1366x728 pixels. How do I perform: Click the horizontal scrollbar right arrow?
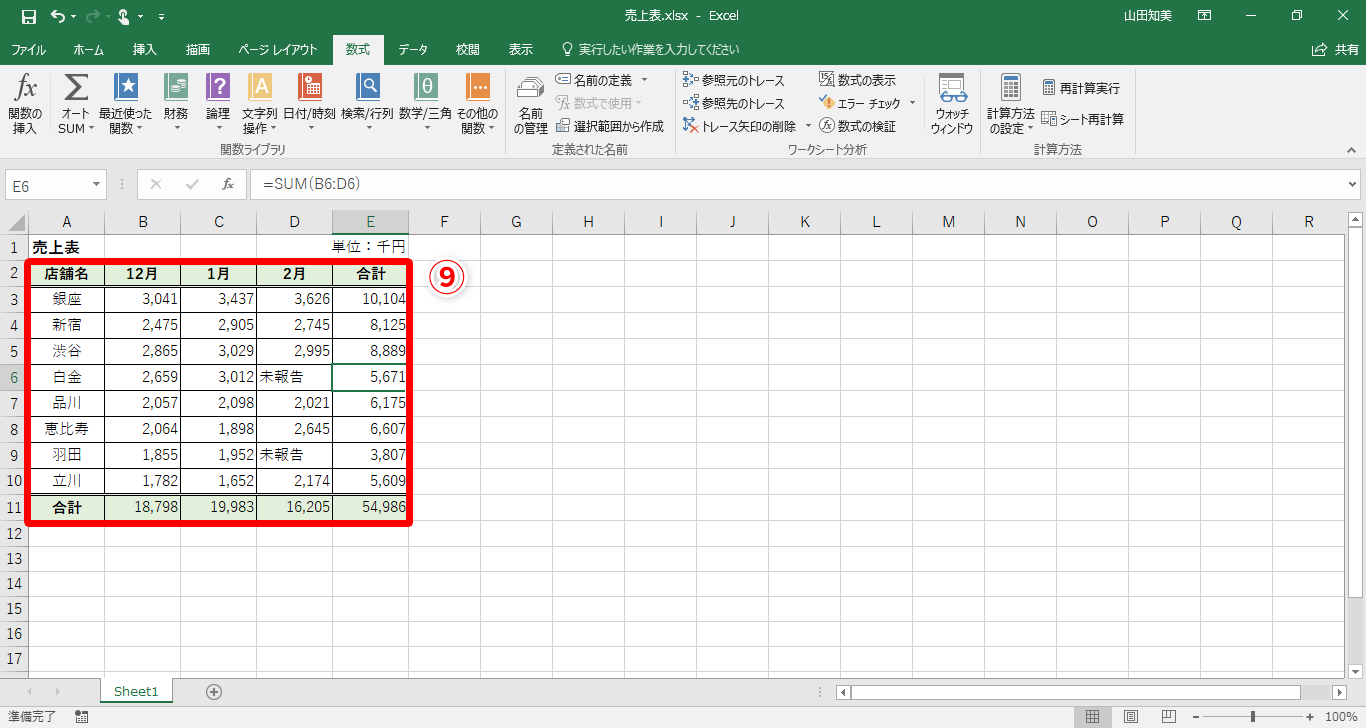coord(1339,692)
